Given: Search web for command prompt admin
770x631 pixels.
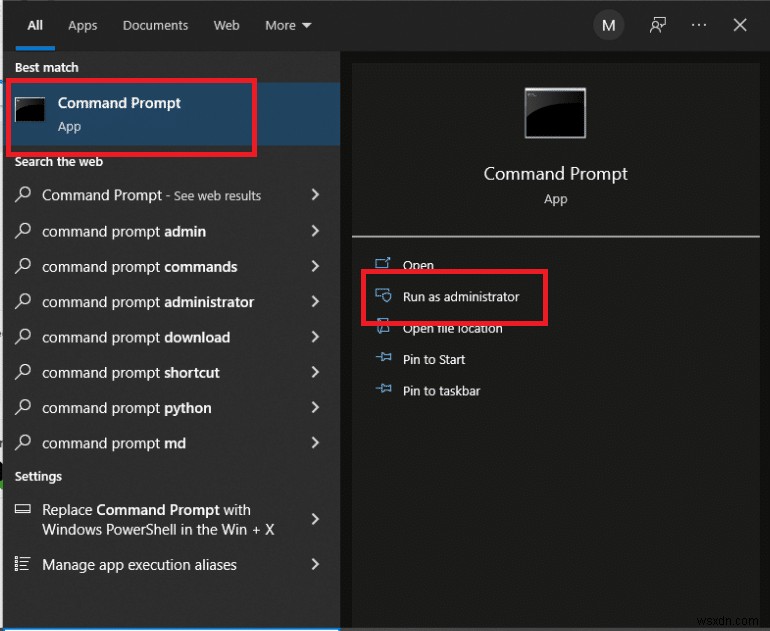Looking at the screenshot, I should [124, 231].
